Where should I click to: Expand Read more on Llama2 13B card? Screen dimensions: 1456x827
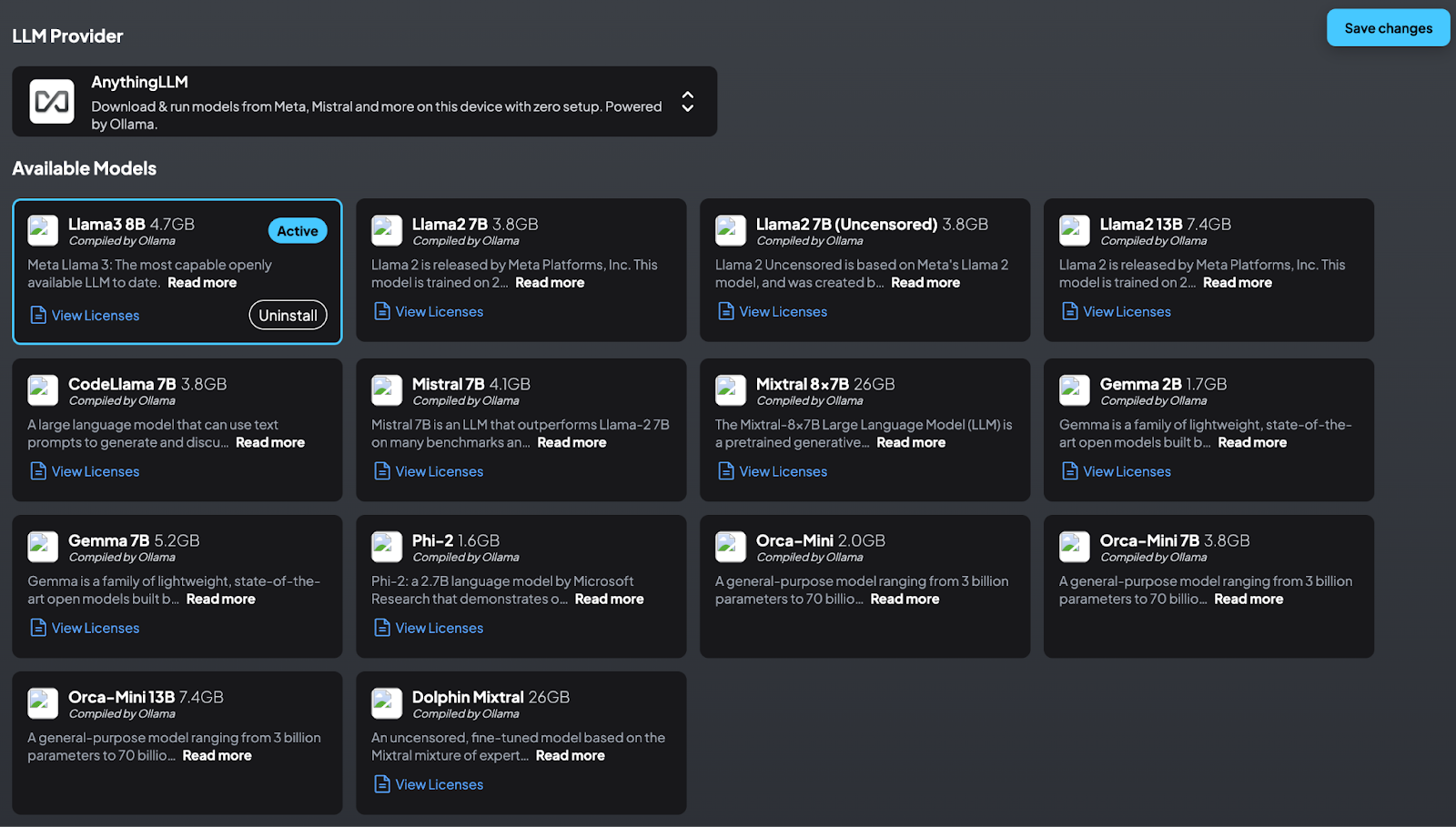(1238, 283)
